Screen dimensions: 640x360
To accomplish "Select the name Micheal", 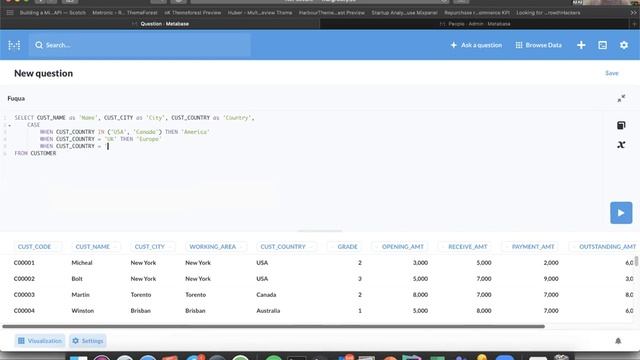I will click(82, 262).
